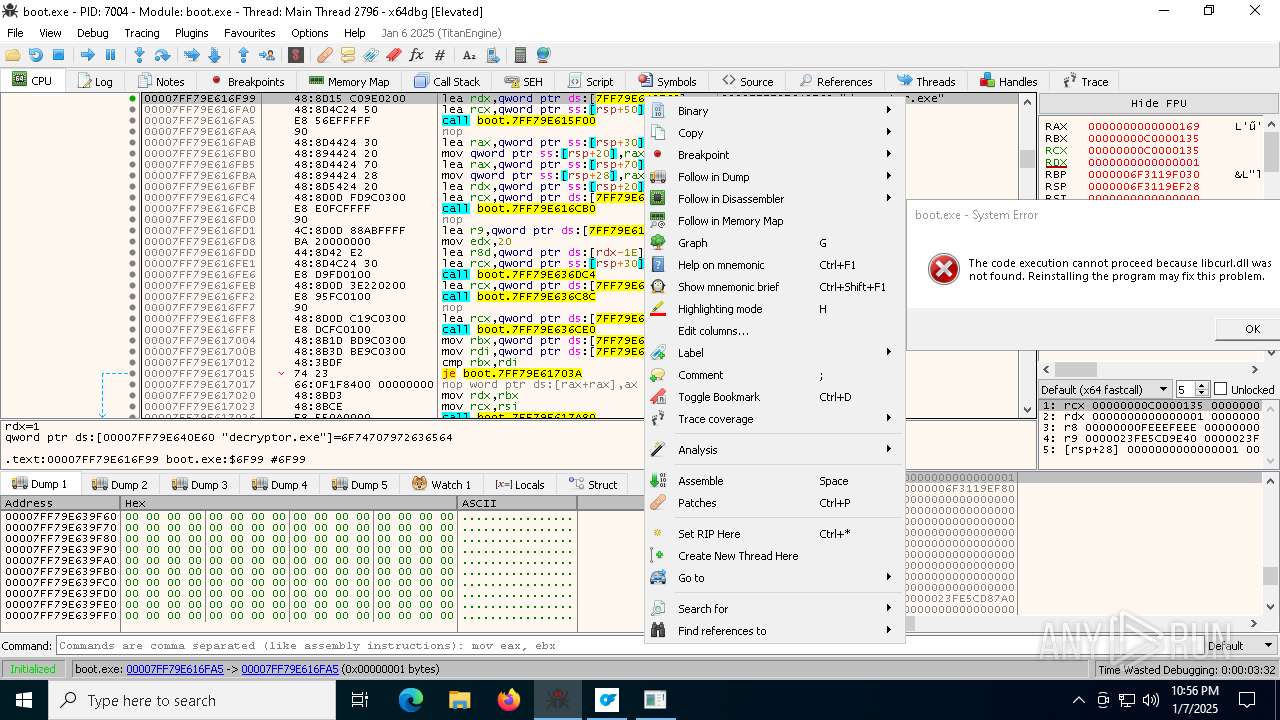
Task: Open the Watch 1 tab
Action: click(x=441, y=484)
